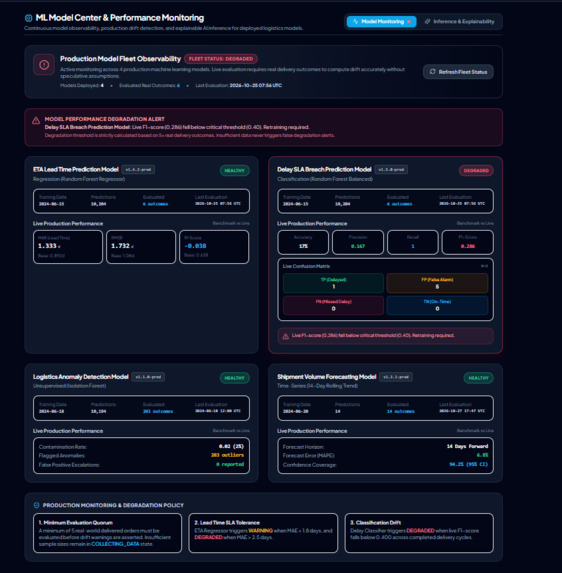Click the '3. Classification Drift' policy card
The image size is (562, 573).
419,533
